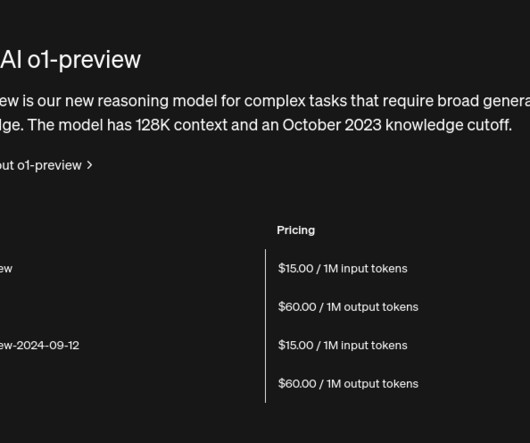Select the "ew-2024-09-12" model name
The image size is (530, 443).
pyautogui.click(x=40, y=345)
